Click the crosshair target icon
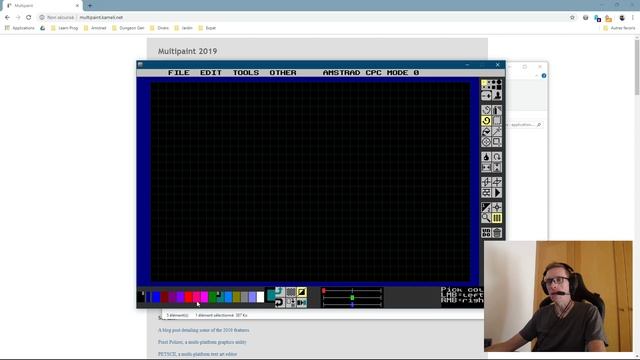This screenshot has height=360, width=640. tap(497, 207)
